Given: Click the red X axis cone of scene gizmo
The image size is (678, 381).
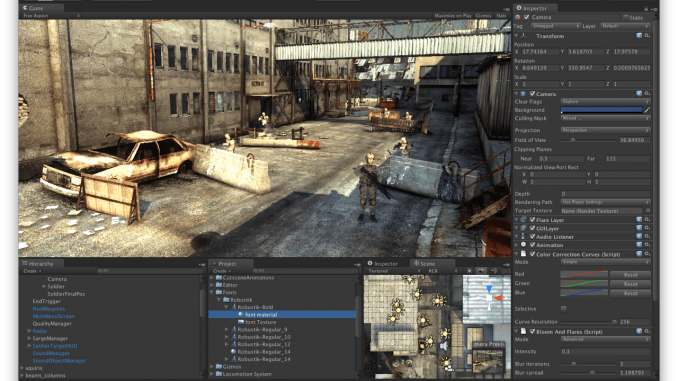Looking at the screenshot, I should pos(498,298).
